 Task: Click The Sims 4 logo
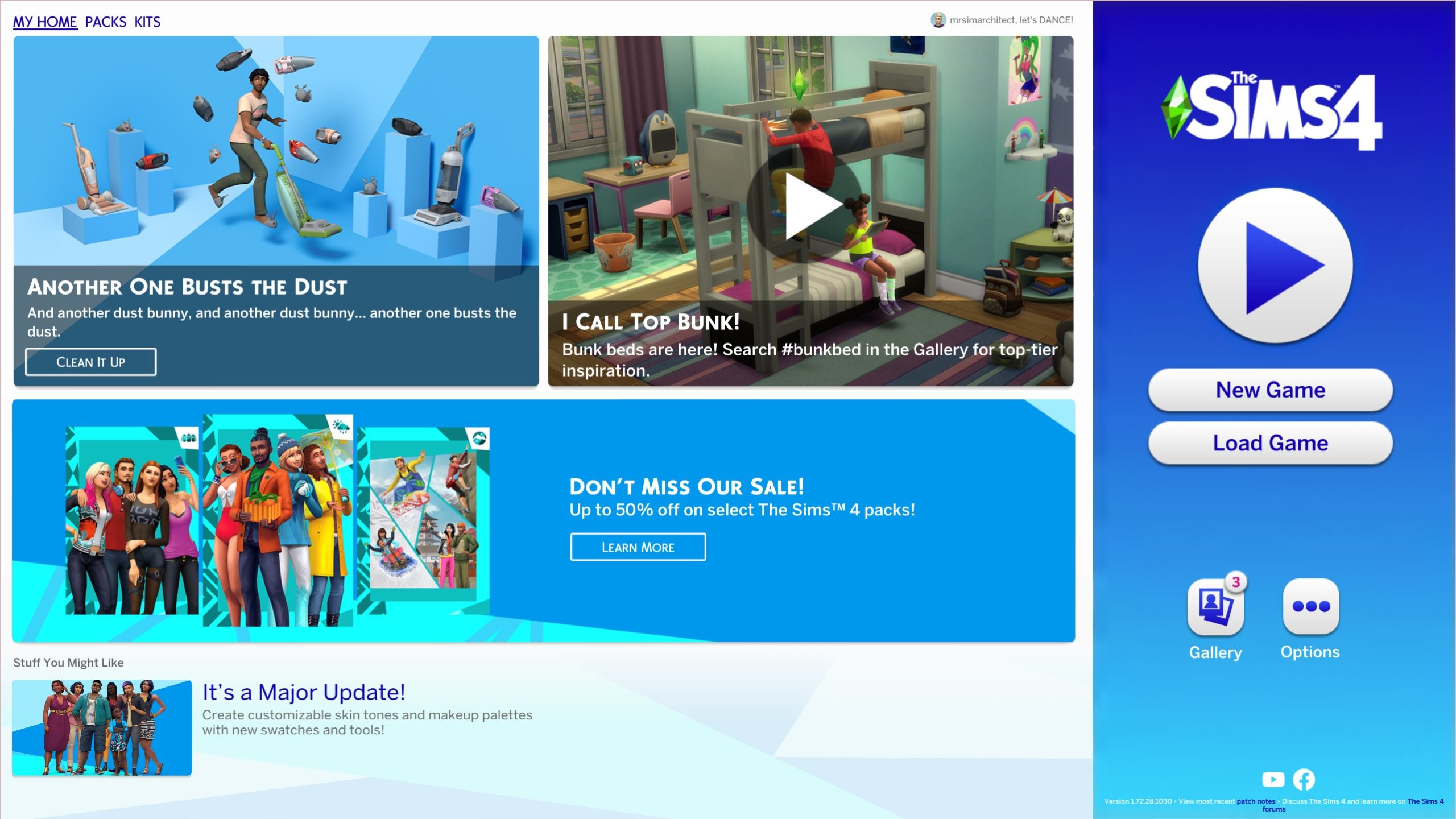[1271, 111]
